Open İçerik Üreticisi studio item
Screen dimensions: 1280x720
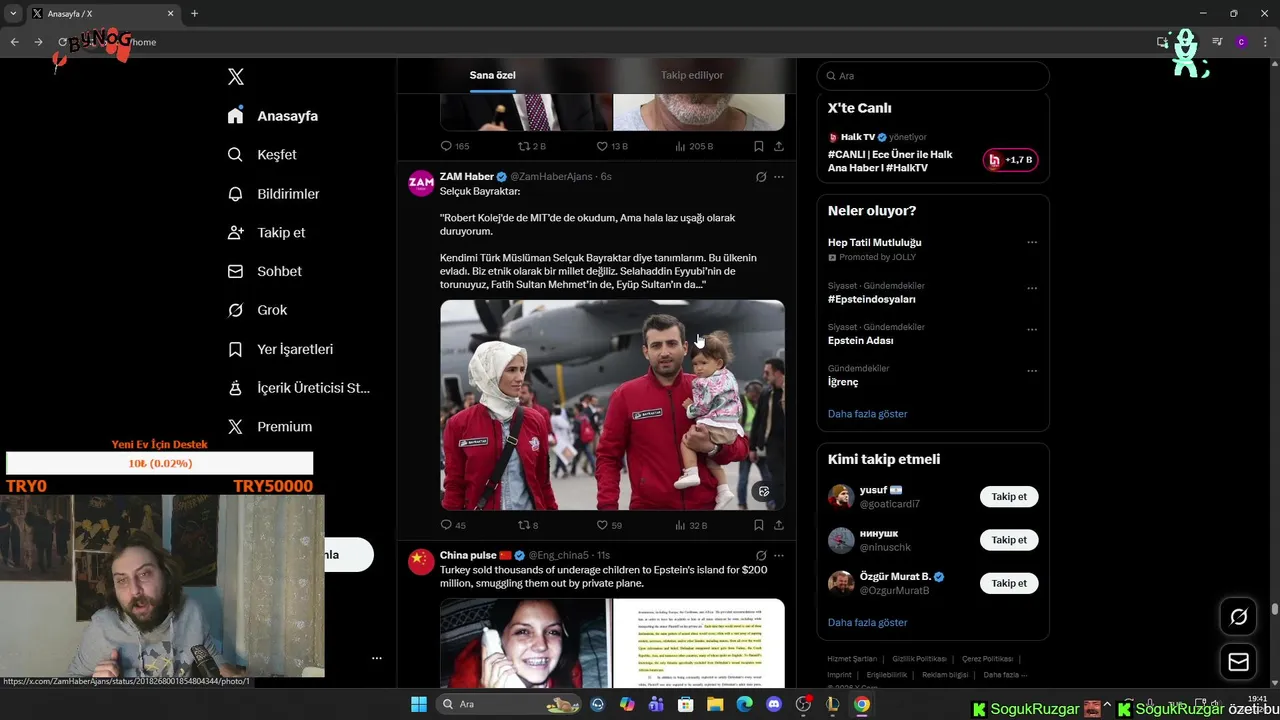[298, 388]
